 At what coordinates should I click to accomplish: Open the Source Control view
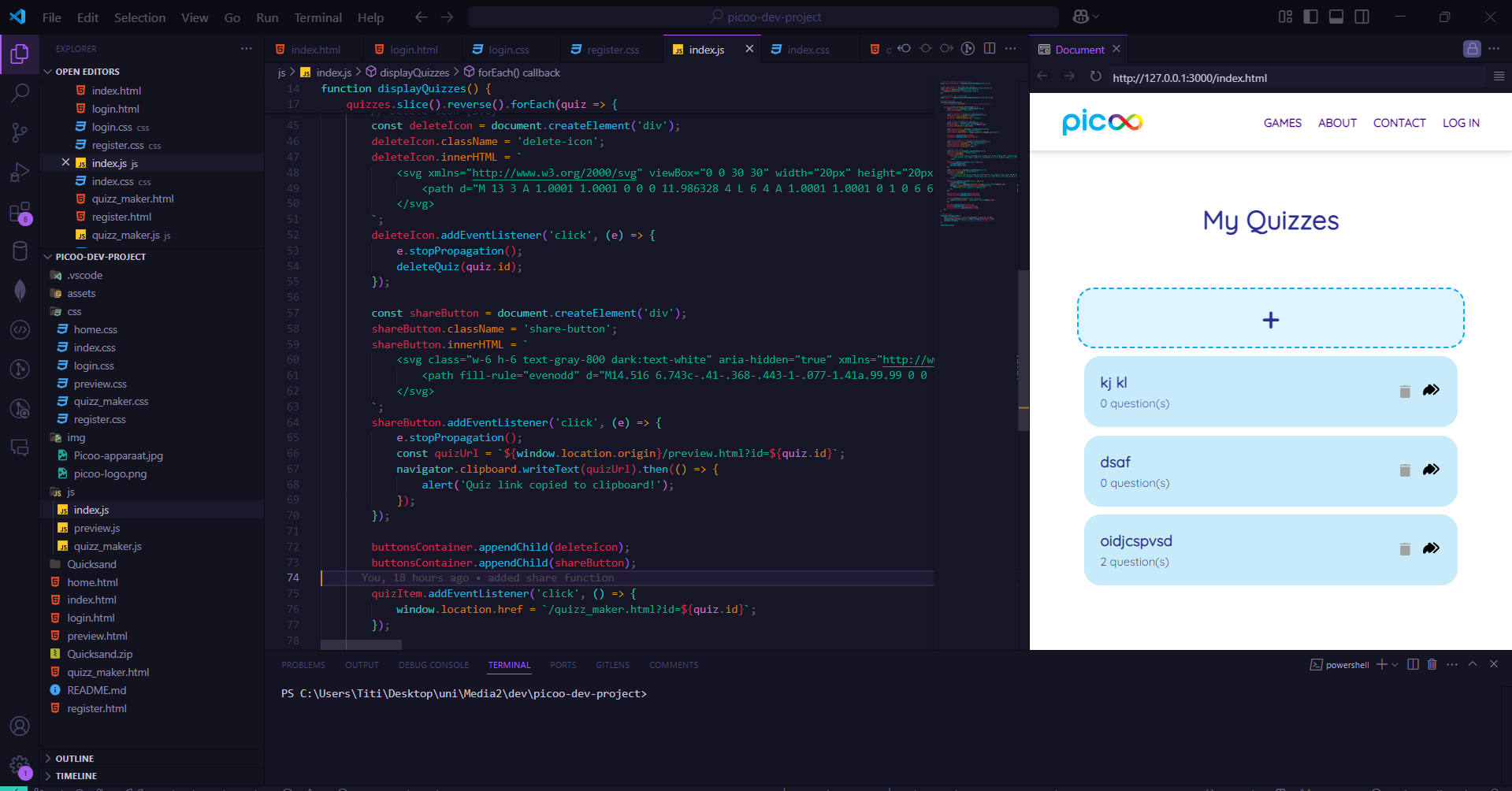pyautogui.click(x=20, y=132)
